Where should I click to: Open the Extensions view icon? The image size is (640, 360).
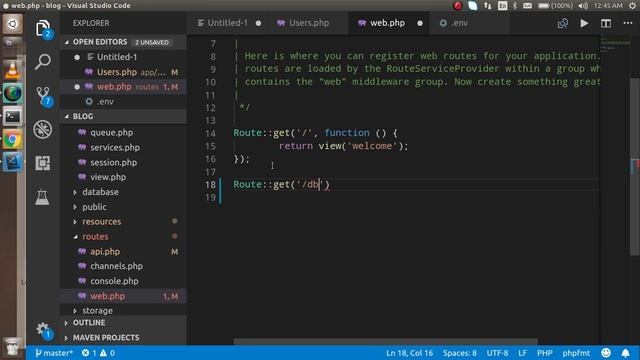tap(42, 163)
